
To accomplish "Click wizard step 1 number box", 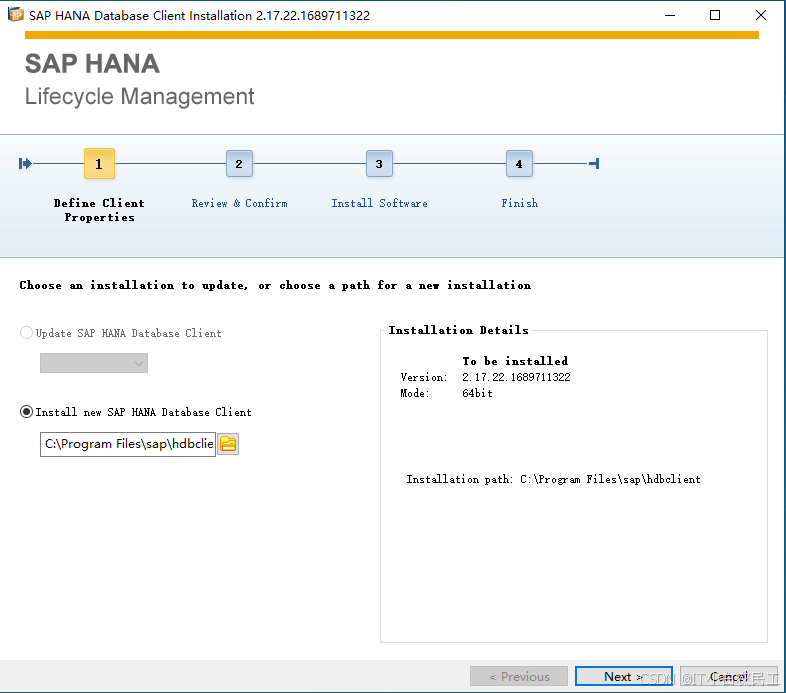I will 99,163.
